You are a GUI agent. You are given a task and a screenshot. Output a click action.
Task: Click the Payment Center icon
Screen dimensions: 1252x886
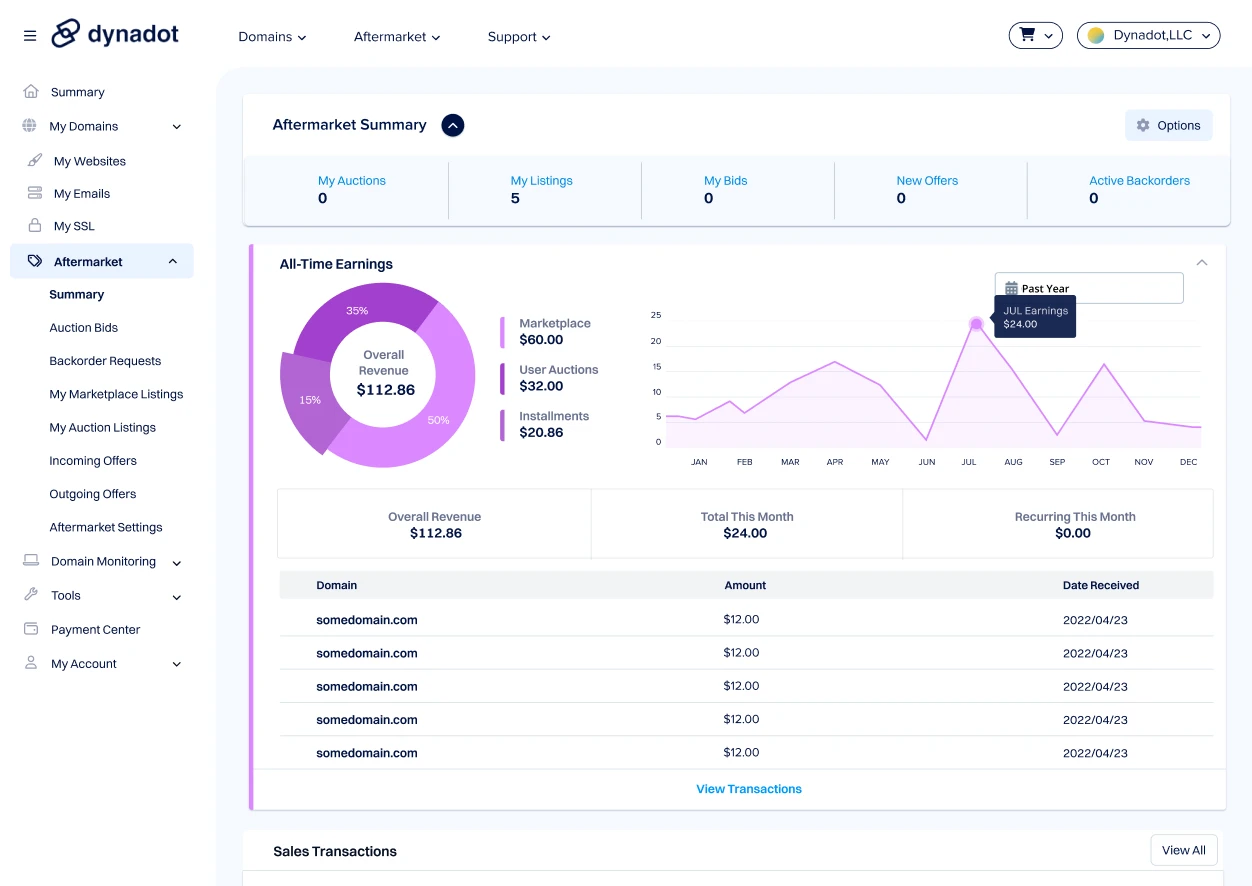pyautogui.click(x=31, y=630)
